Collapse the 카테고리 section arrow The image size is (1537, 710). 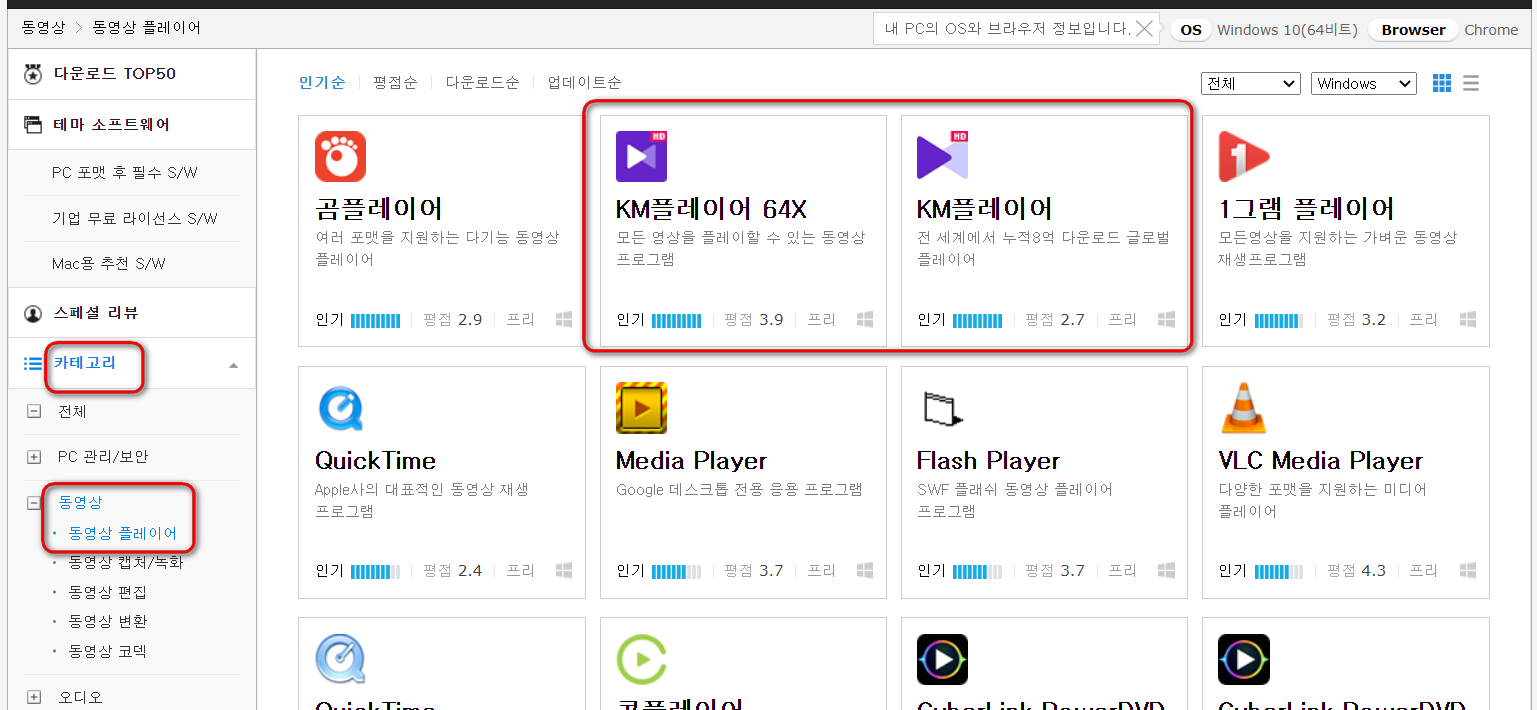coord(233,365)
